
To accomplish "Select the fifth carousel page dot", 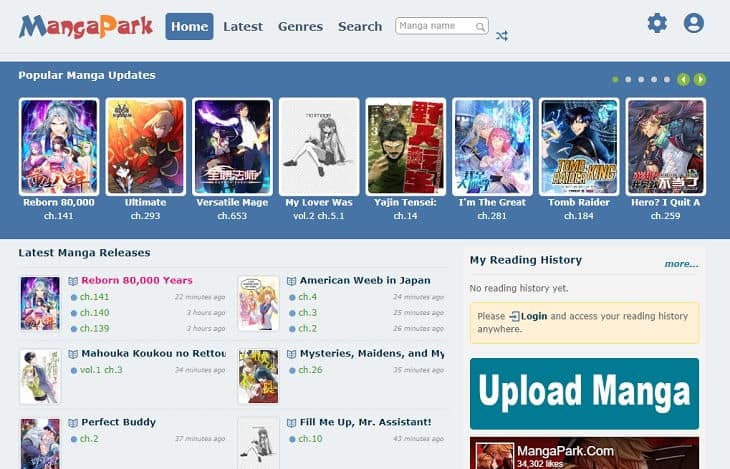I will point(667,80).
